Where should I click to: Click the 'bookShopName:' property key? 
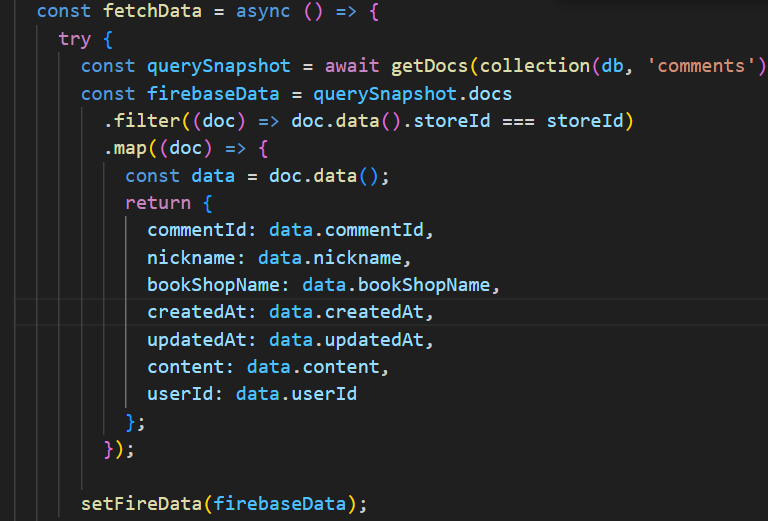click(218, 285)
